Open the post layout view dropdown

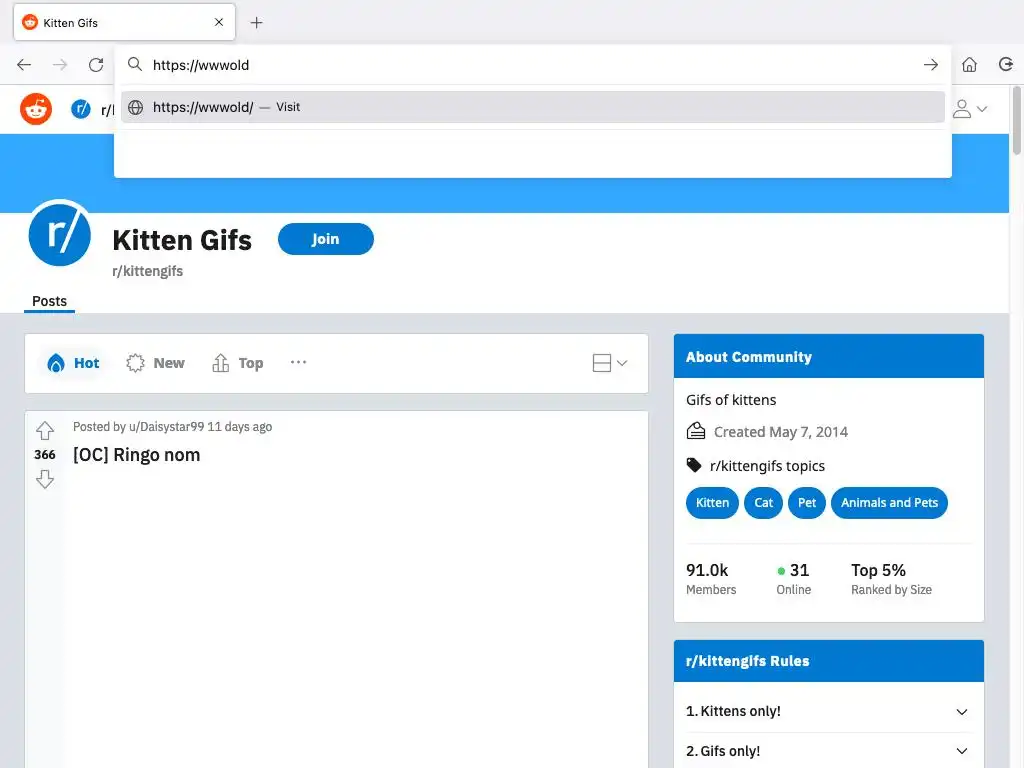click(610, 363)
